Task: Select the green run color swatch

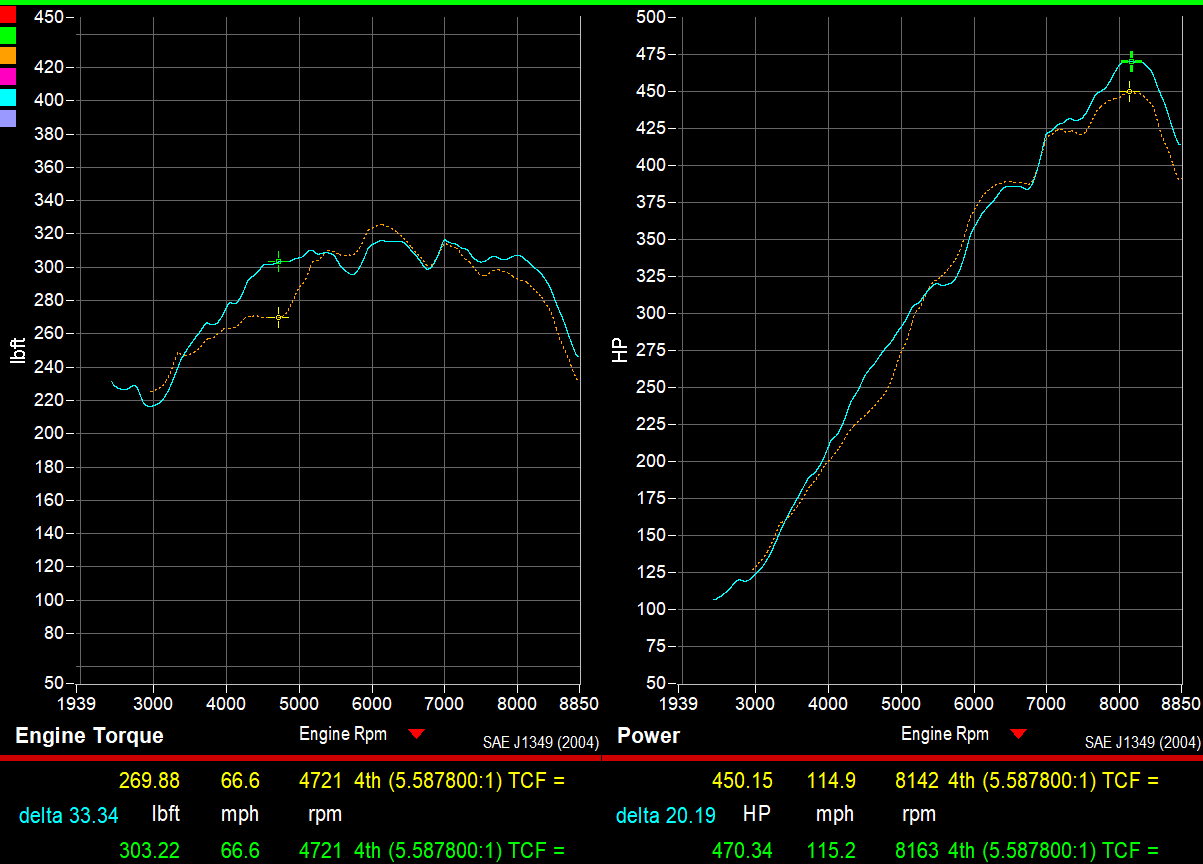Action: point(8,35)
